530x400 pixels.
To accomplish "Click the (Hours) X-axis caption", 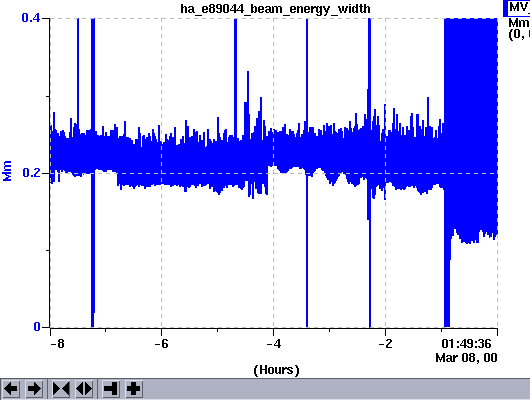I will 276,370.
